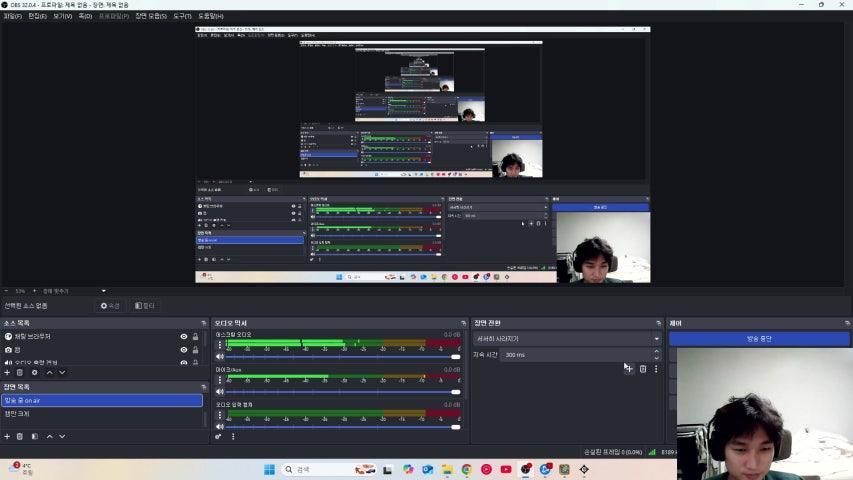The height and width of the screenshot is (480, 853).
Task: Expand the 서서히 사라지기 transition dropdown
Action: [x=656, y=339]
